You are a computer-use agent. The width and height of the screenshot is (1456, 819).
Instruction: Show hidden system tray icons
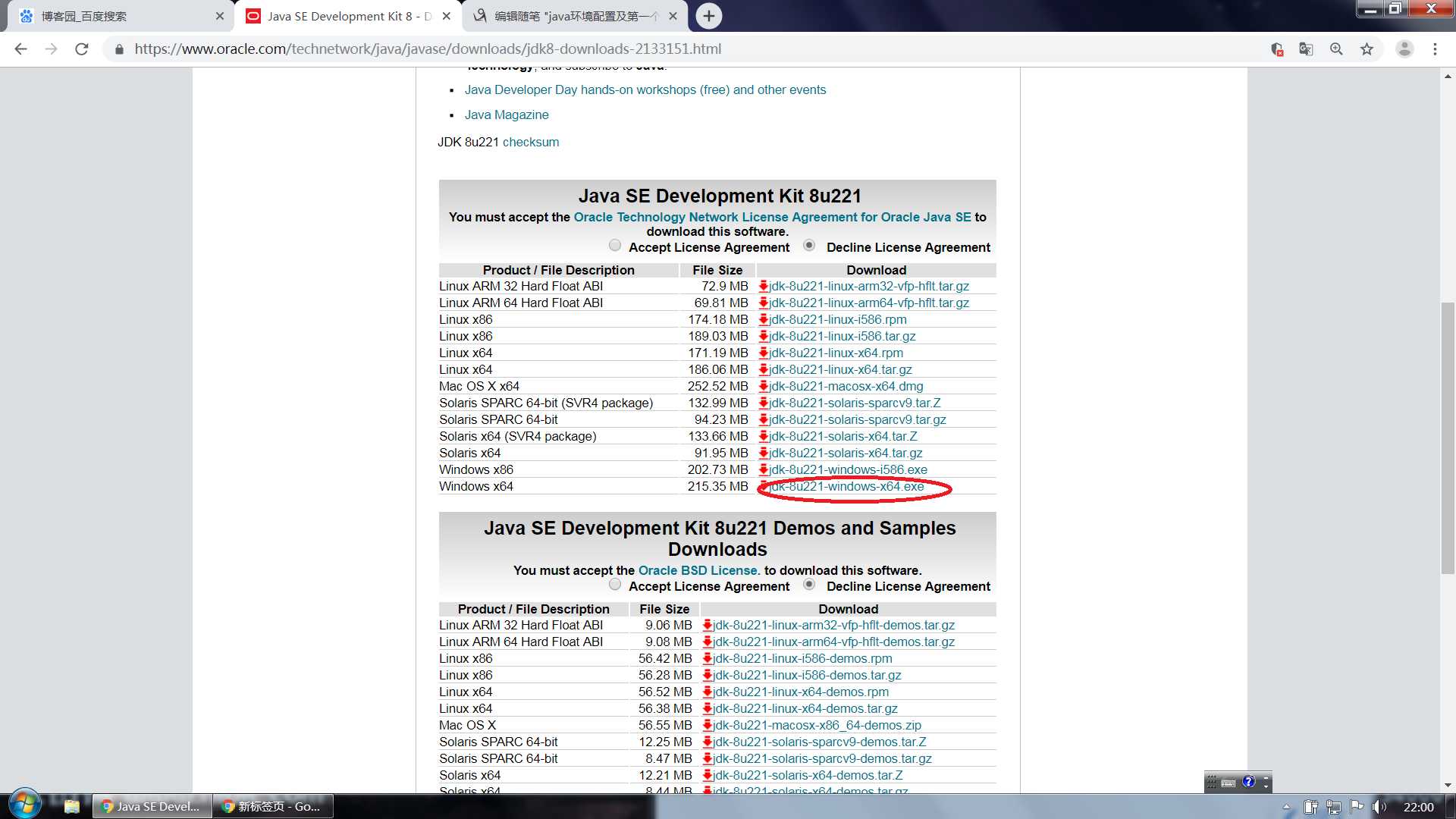1286,807
